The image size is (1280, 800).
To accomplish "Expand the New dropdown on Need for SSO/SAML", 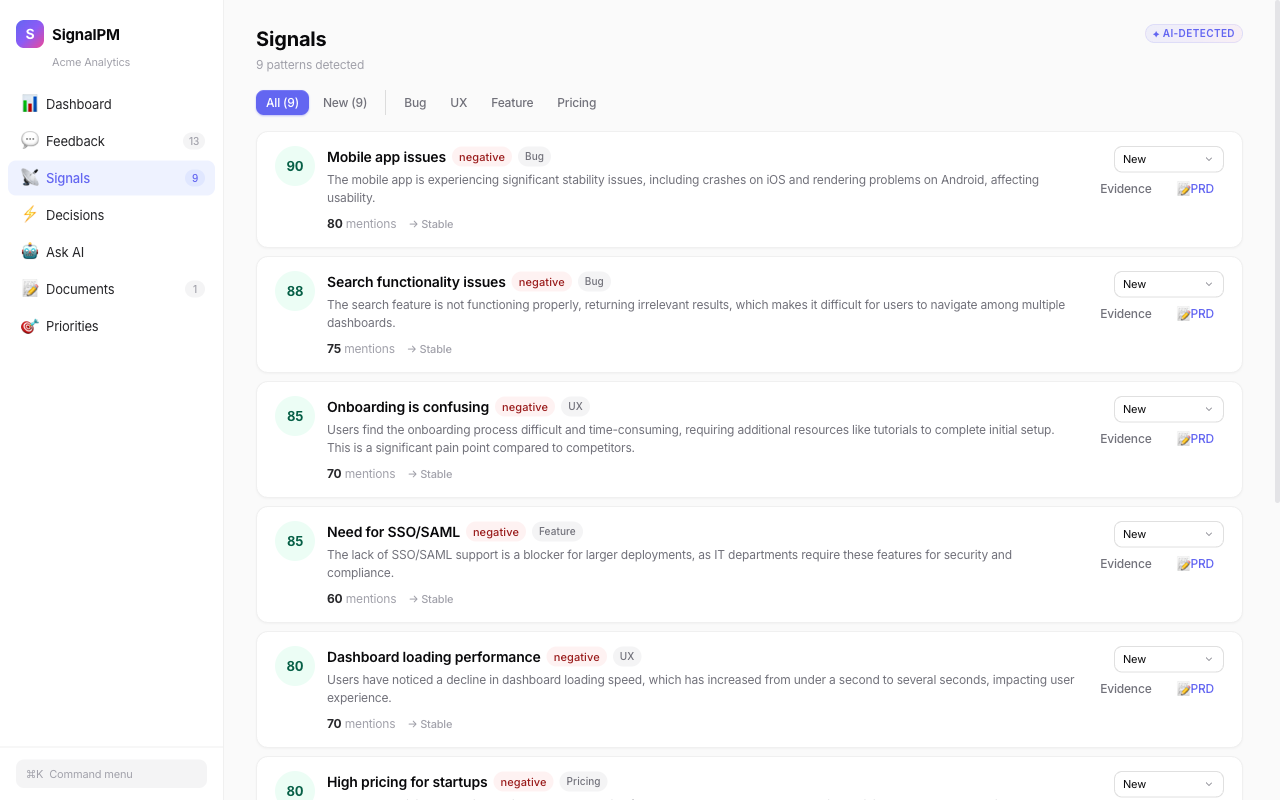I will (x=1168, y=534).
